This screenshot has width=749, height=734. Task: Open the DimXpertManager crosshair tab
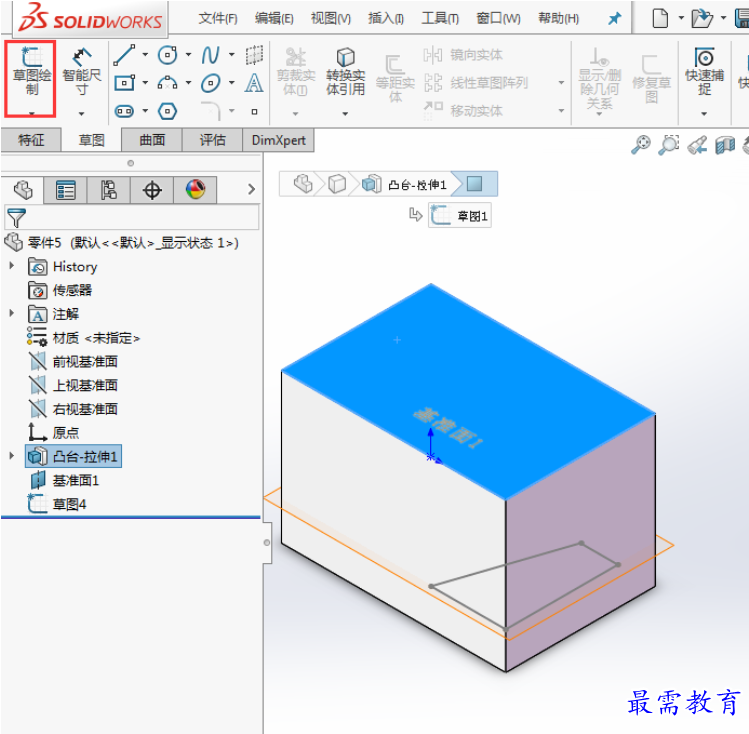pyautogui.click(x=152, y=190)
